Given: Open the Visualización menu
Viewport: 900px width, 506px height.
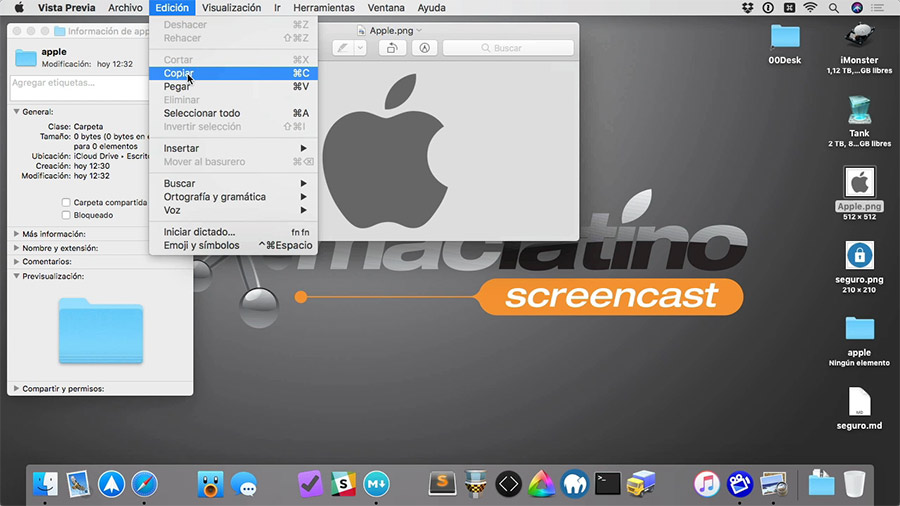Looking at the screenshot, I should tap(231, 7).
